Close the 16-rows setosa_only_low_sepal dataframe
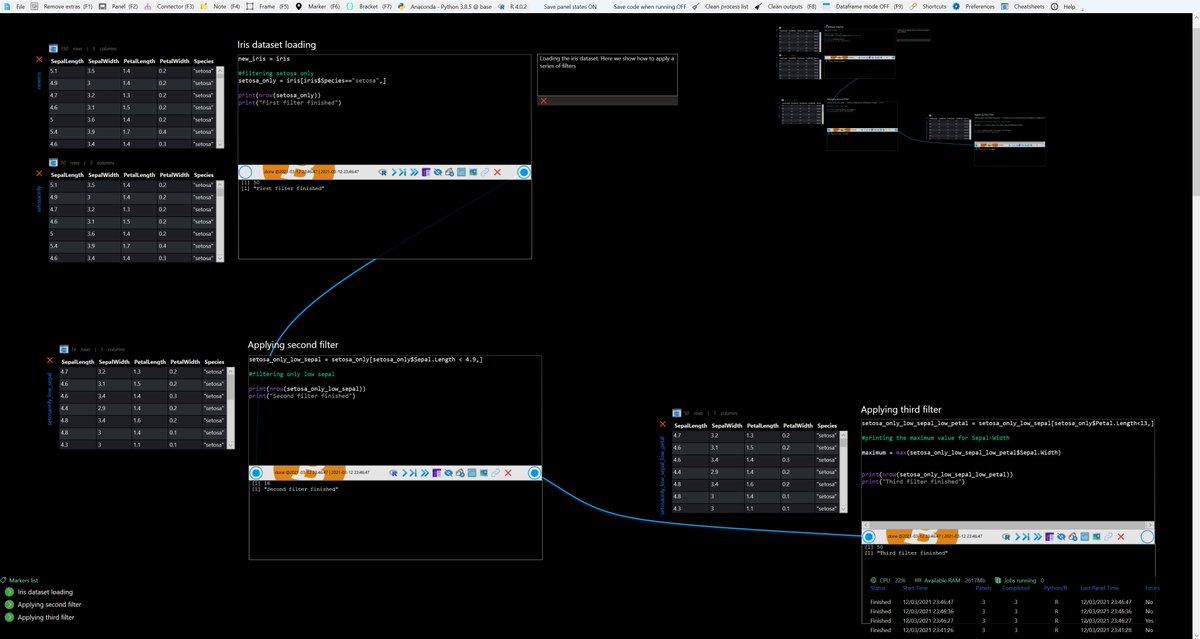Image resolution: width=1200 pixels, height=639 pixels. click(x=51, y=361)
